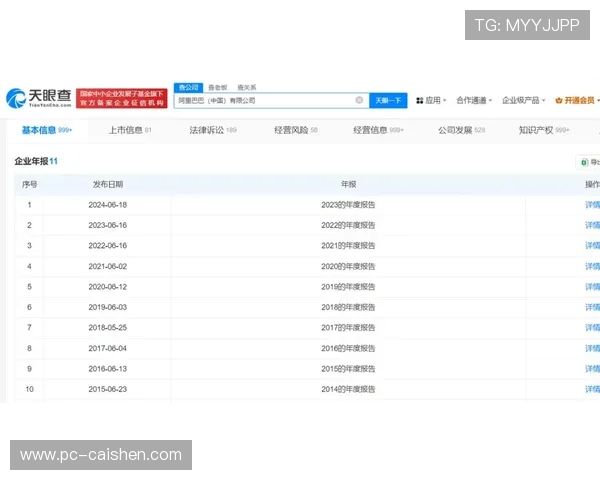Screen dimensions: 600x480
Task: Click the 企业年报 section heading
Action: point(36,161)
